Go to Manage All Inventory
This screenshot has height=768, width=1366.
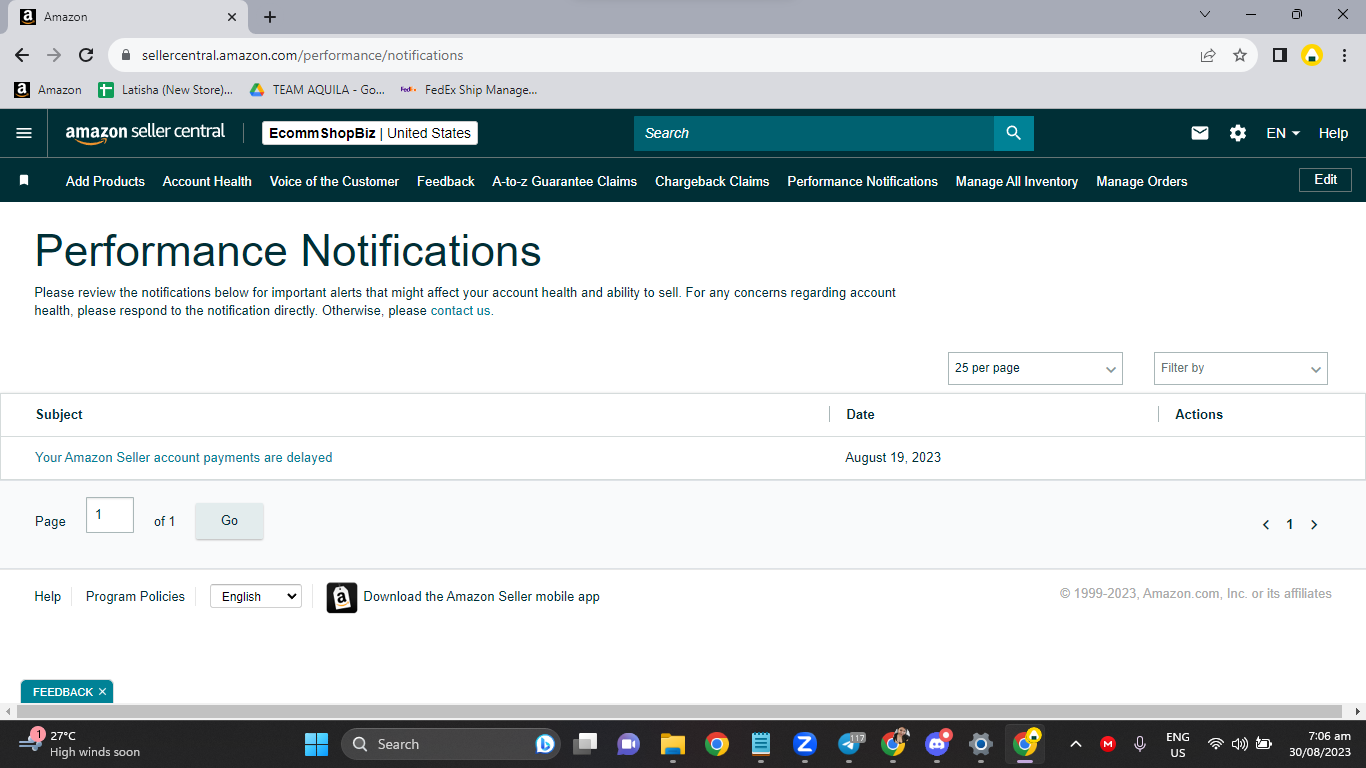1017,181
